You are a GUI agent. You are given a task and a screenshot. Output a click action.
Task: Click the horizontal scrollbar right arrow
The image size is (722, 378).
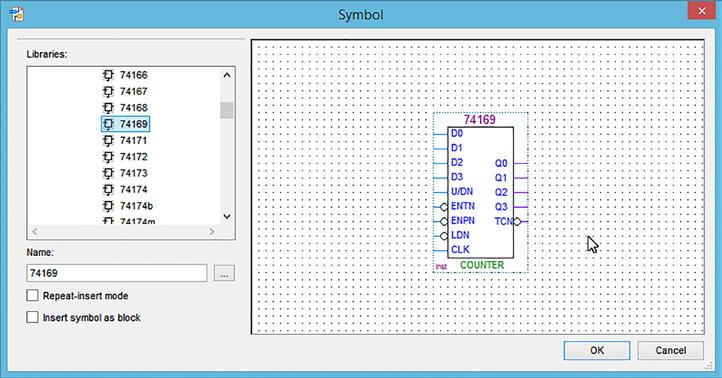point(212,231)
